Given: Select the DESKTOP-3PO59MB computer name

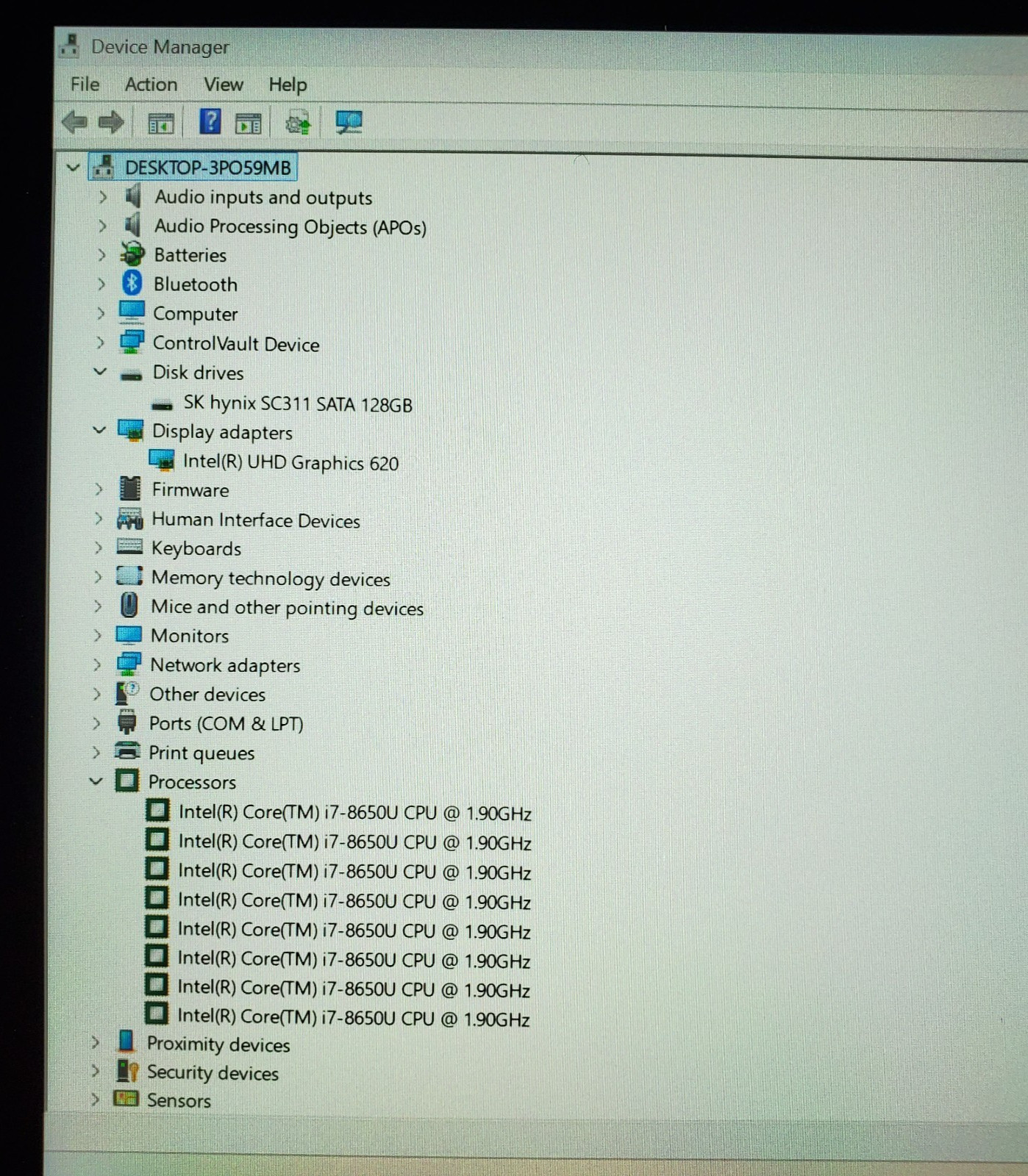Looking at the screenshot, I should point(208,168).
